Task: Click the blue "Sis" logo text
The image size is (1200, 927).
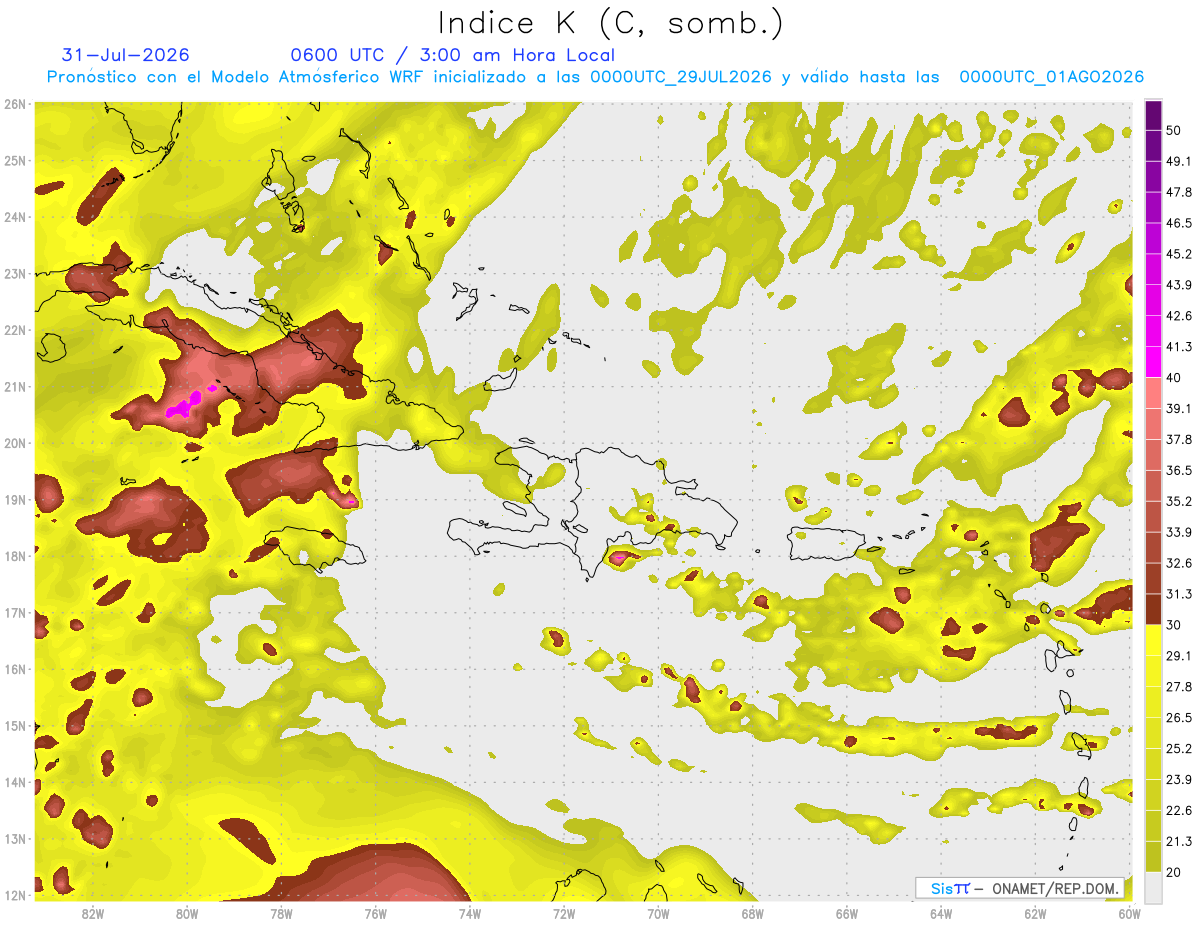Action: point(943,888)
